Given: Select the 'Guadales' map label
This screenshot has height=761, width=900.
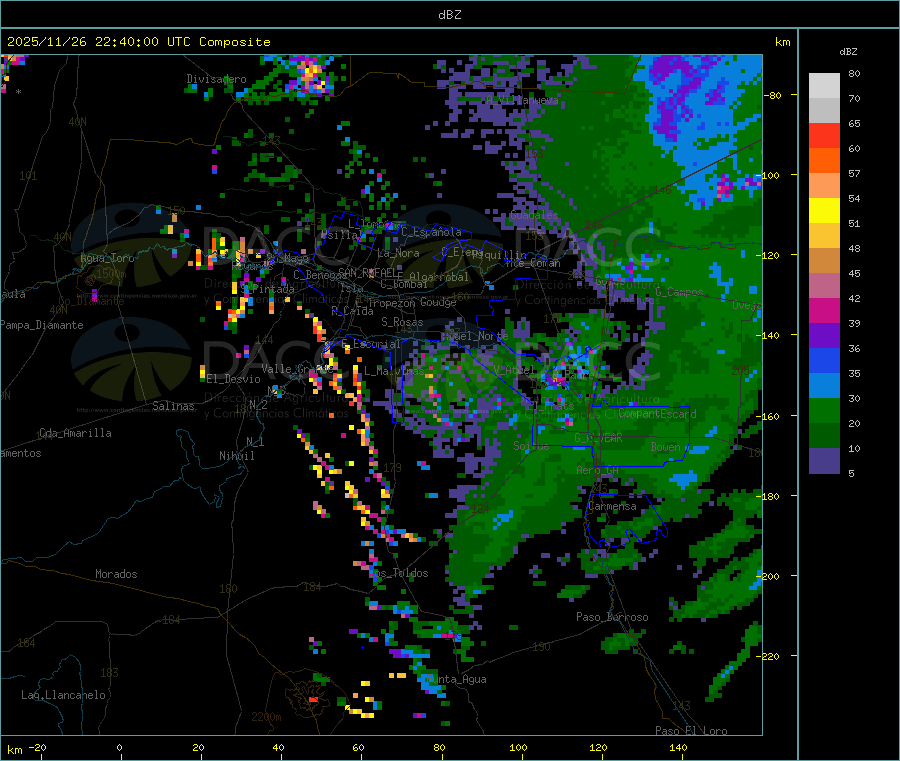Looking at the screenshot, I should pos(534,215).
